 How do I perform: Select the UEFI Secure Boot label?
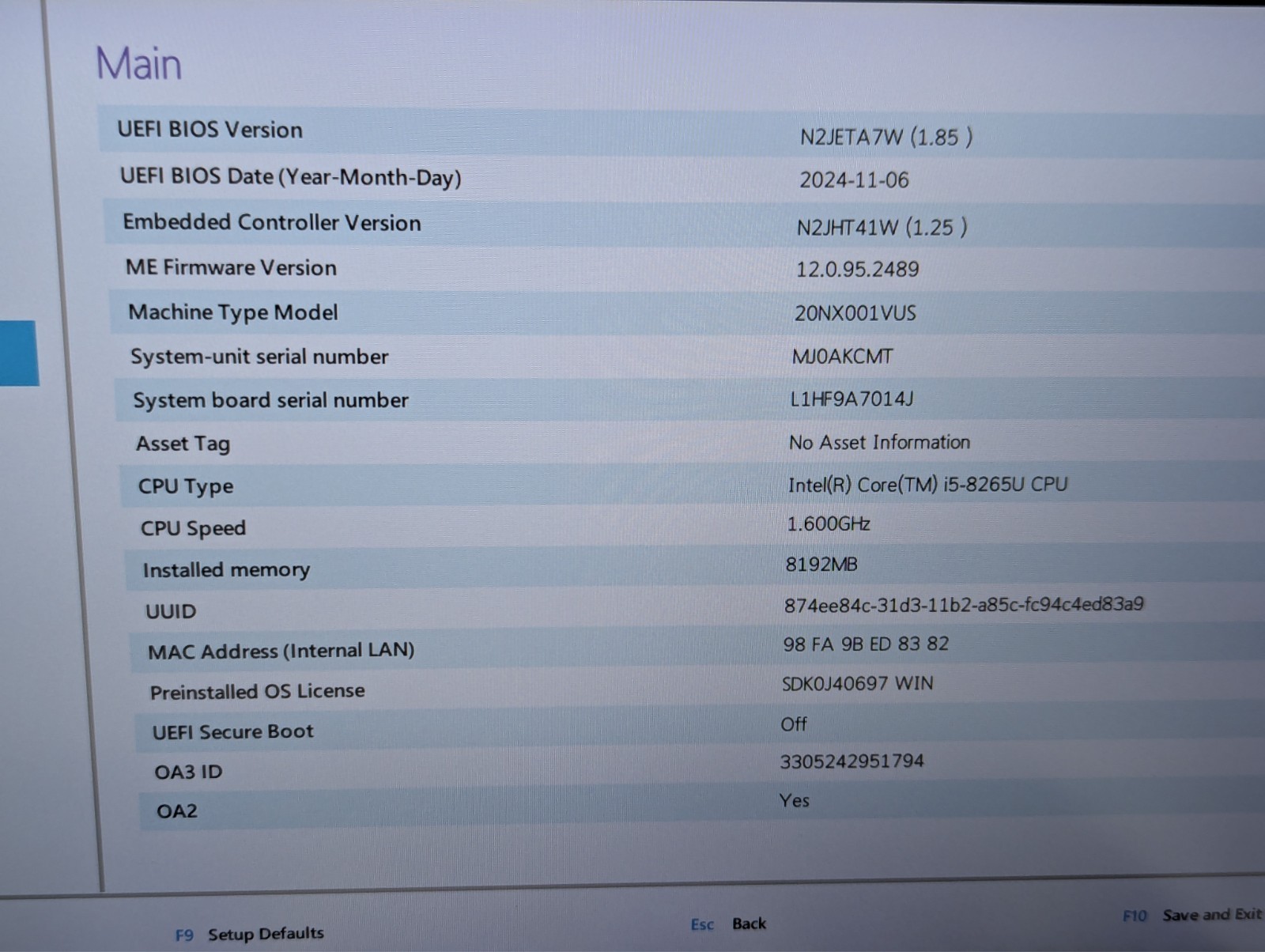(x=233, y=731)
